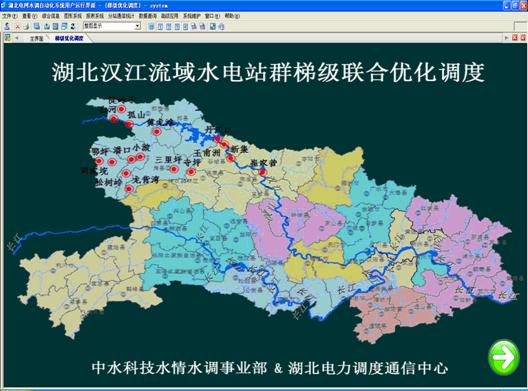Select the 三里坪 station marker
The width and height of the screenshot is (528, 391).
[x=173, y=169]
